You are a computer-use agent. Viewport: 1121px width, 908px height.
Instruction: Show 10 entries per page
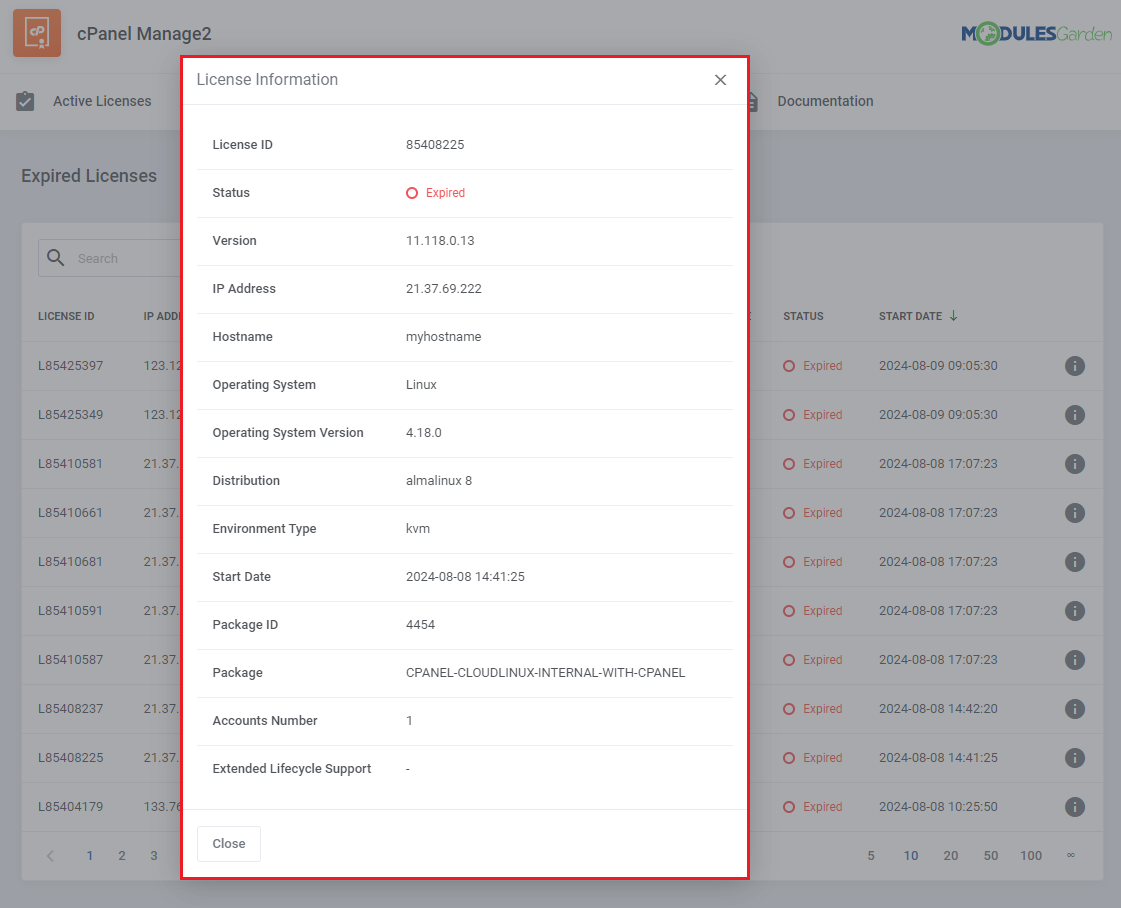click(911, 856)
